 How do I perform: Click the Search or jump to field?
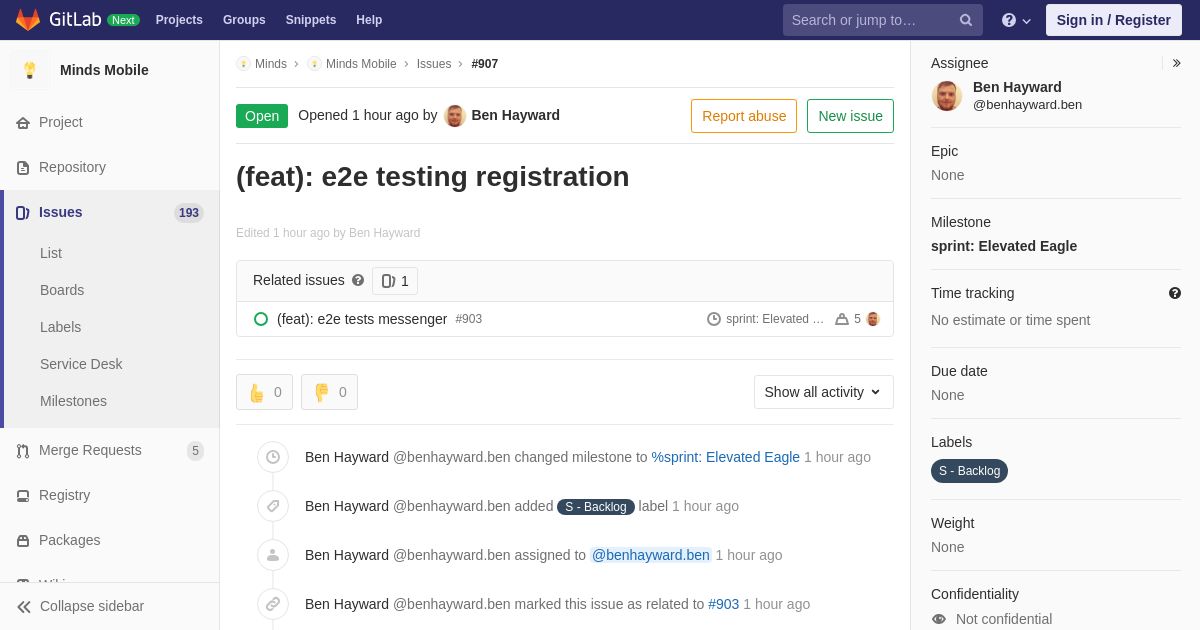point(870,20)
